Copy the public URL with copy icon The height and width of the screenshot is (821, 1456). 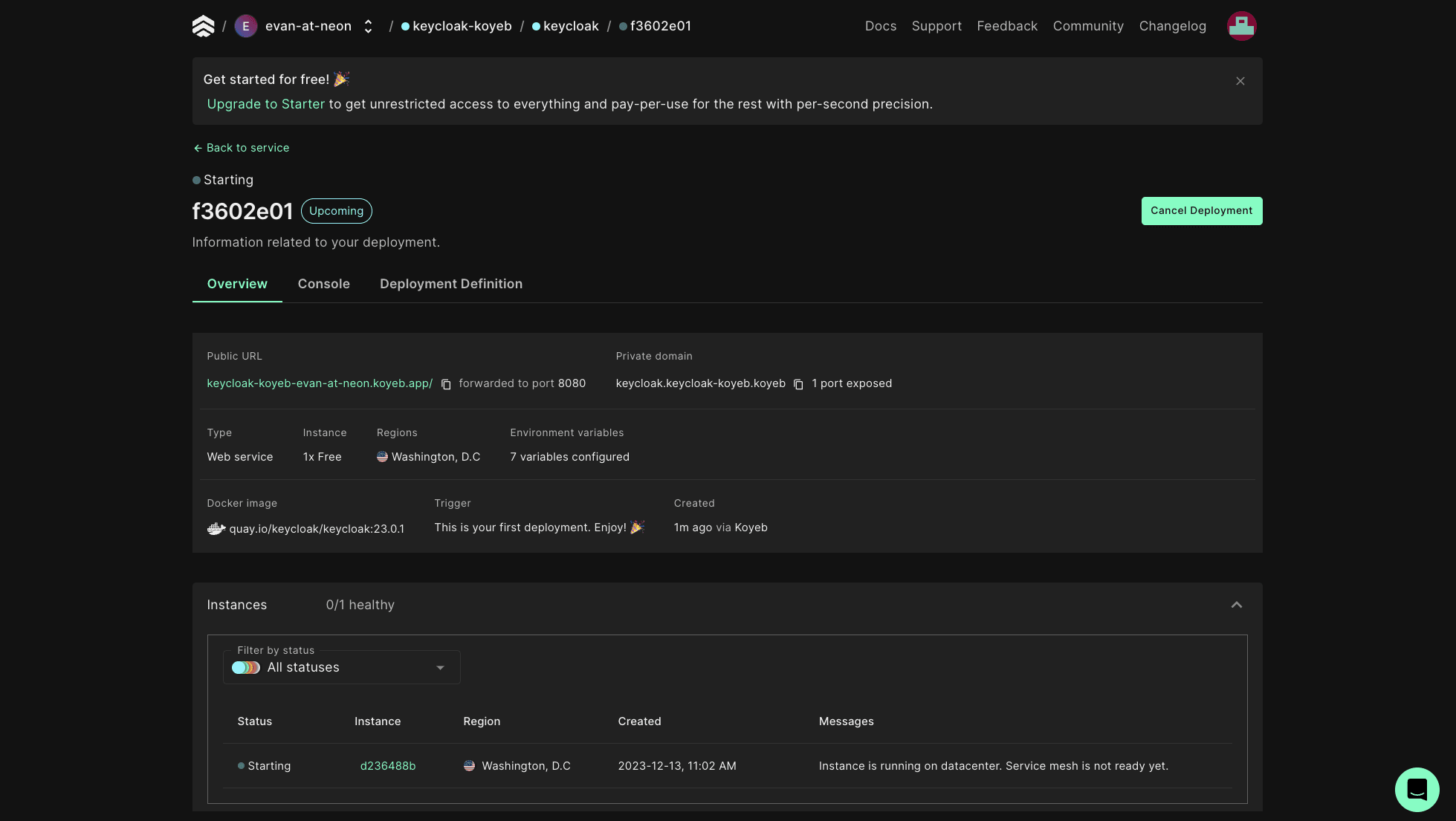click(446, 384)
